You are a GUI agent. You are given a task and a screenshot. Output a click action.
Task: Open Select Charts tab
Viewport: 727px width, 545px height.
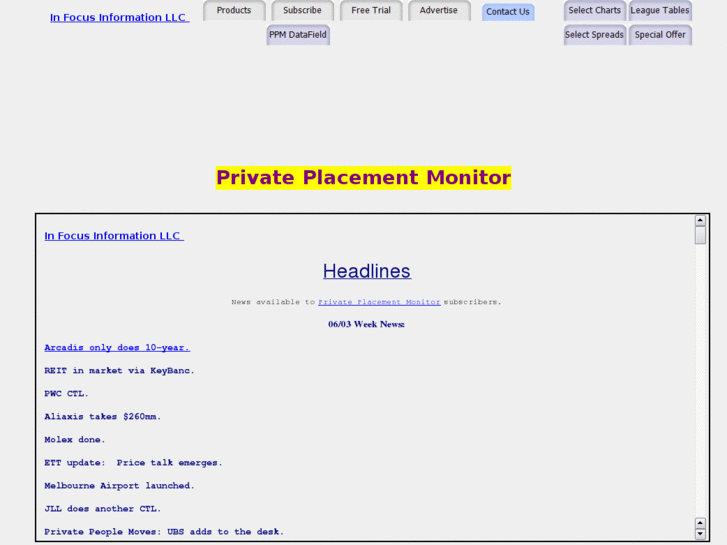[x=594, y=10]
